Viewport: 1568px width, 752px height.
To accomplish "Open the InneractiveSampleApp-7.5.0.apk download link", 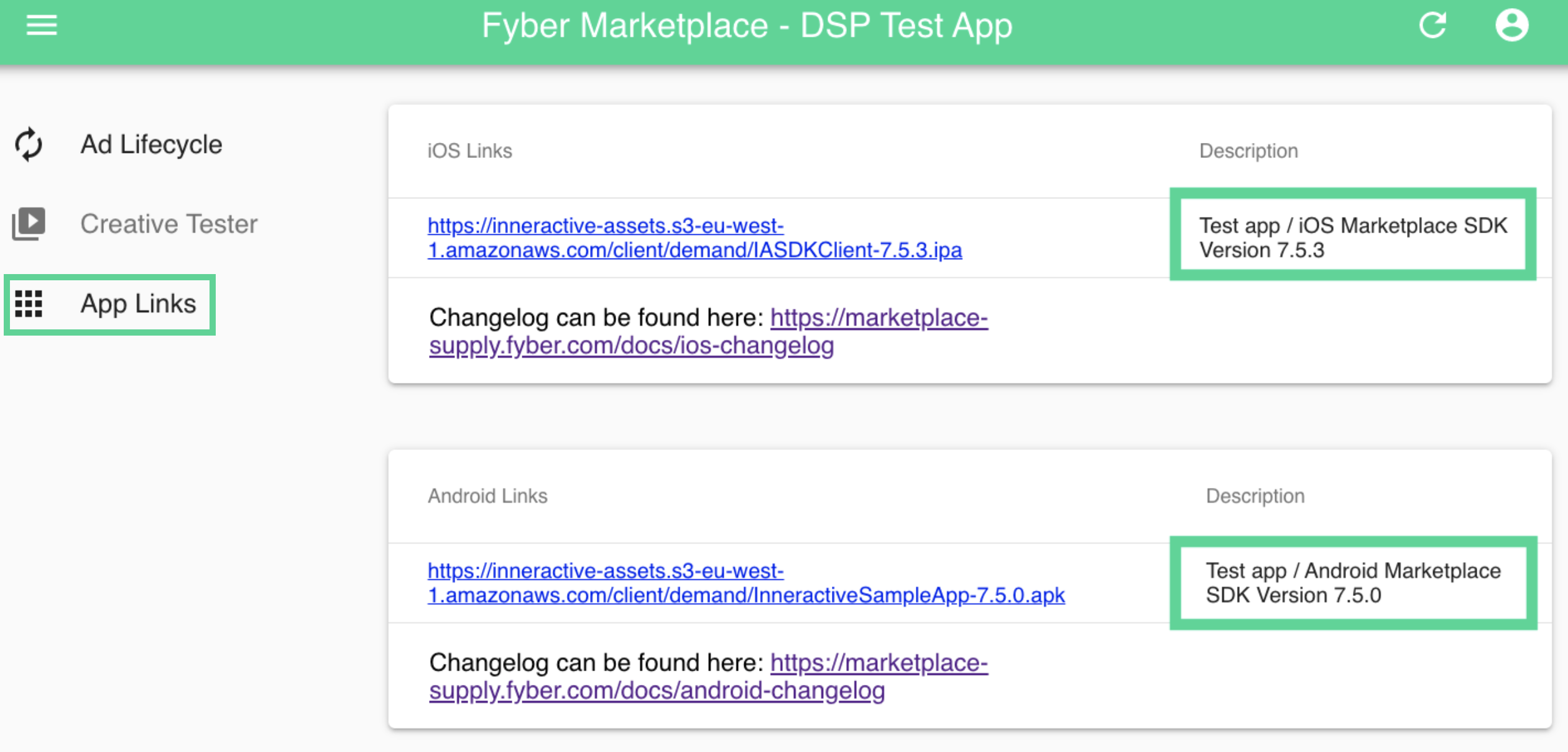I will (x=746, y=583).
